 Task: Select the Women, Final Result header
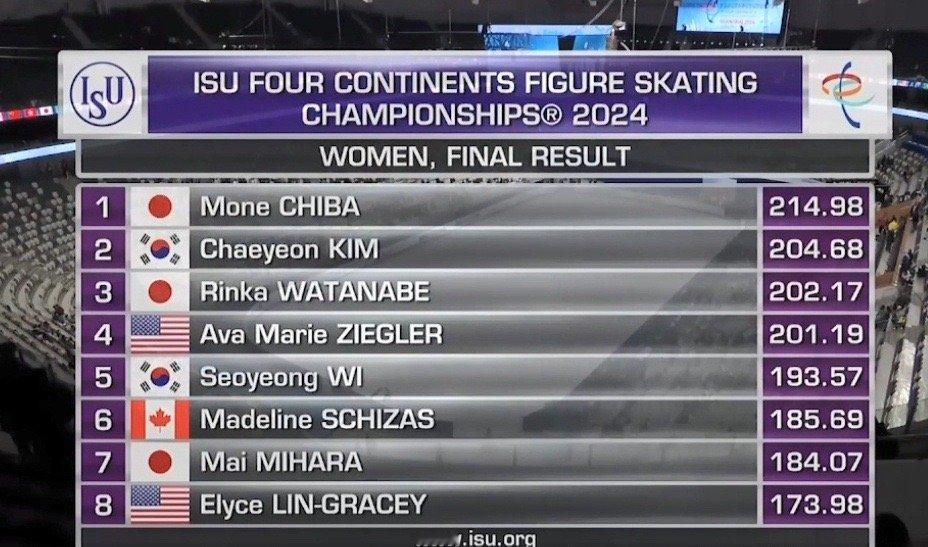[x=475, y=157]
